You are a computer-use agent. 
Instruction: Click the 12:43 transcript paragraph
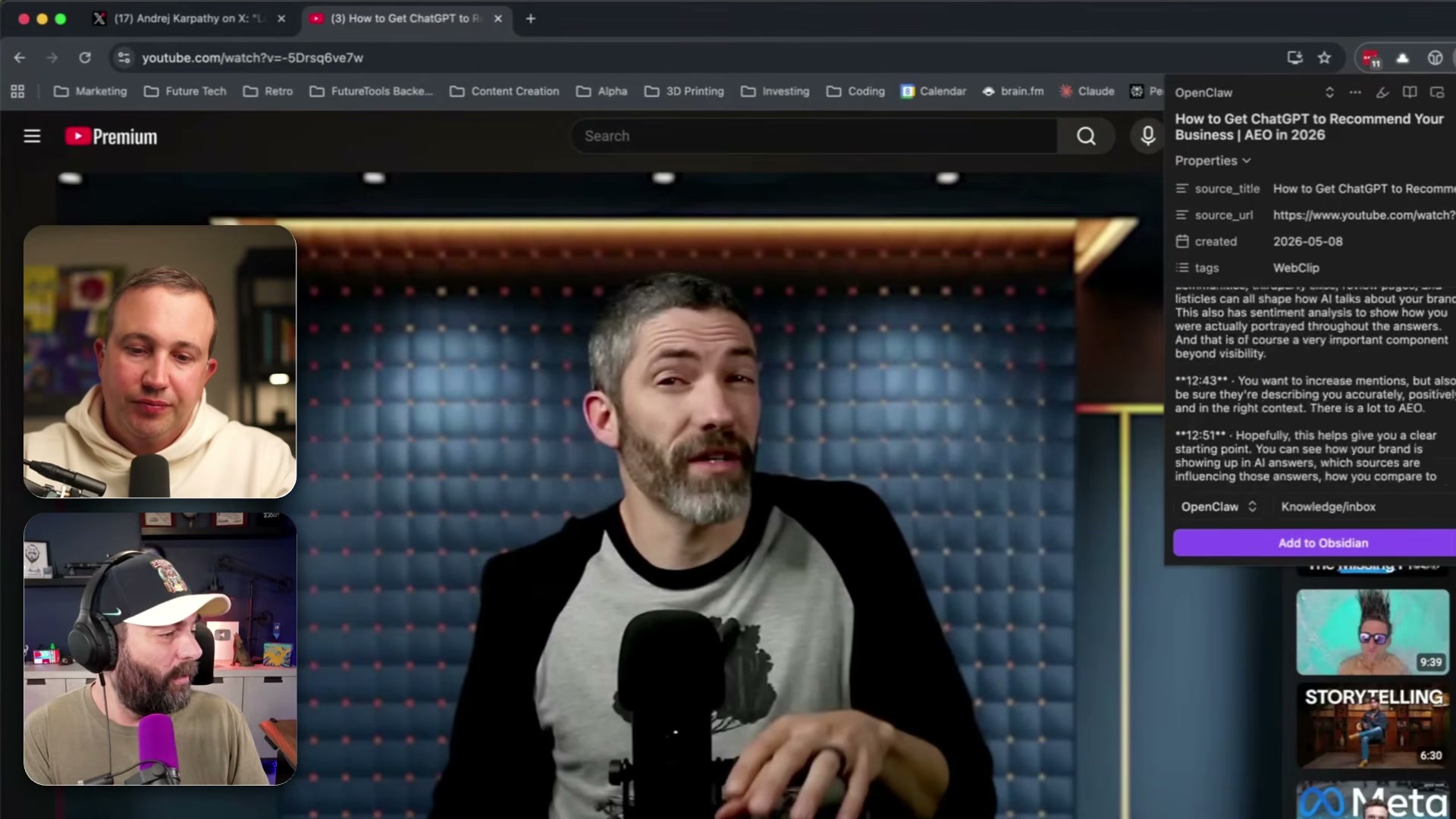coord(1314,394)
